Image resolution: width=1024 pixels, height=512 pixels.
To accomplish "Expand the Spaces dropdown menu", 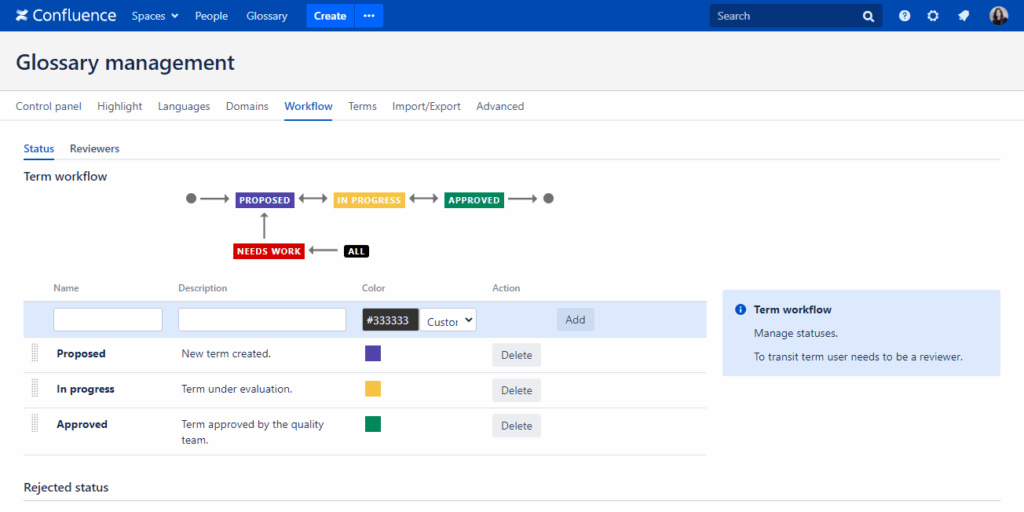I will tap(155, 16).
